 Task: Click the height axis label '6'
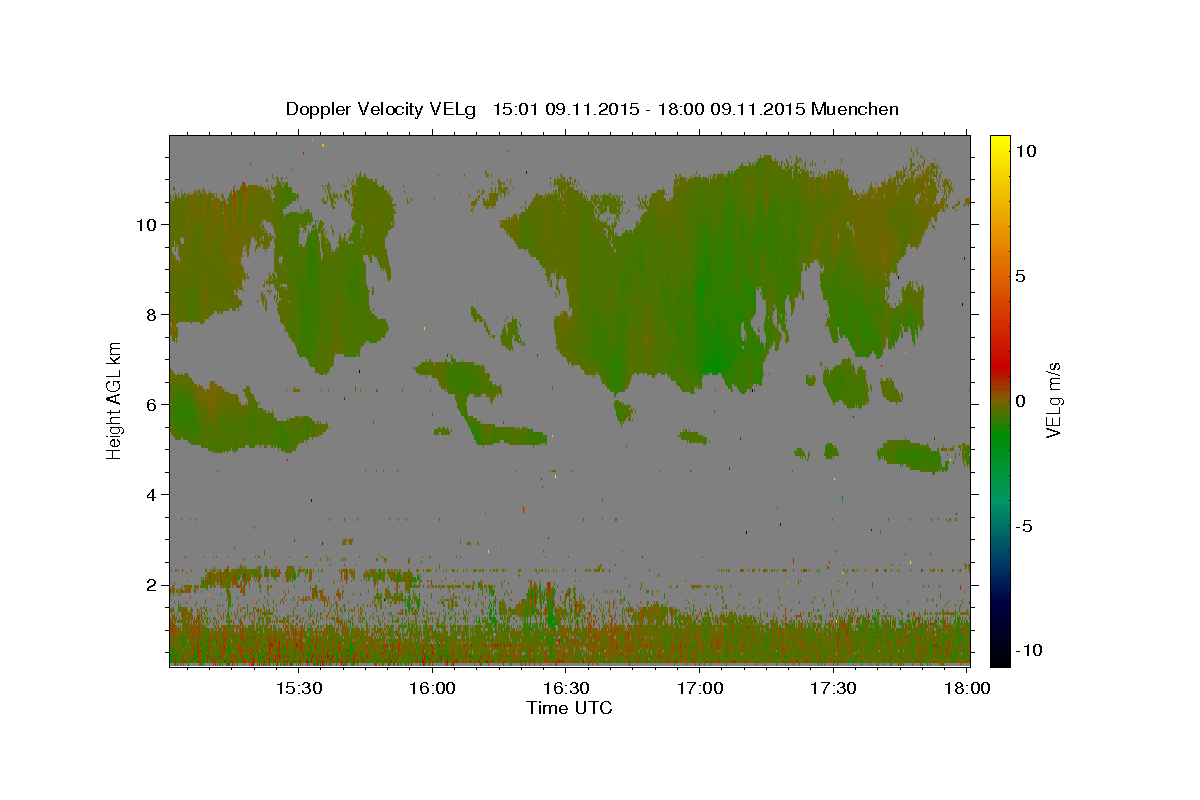(152, 404)
